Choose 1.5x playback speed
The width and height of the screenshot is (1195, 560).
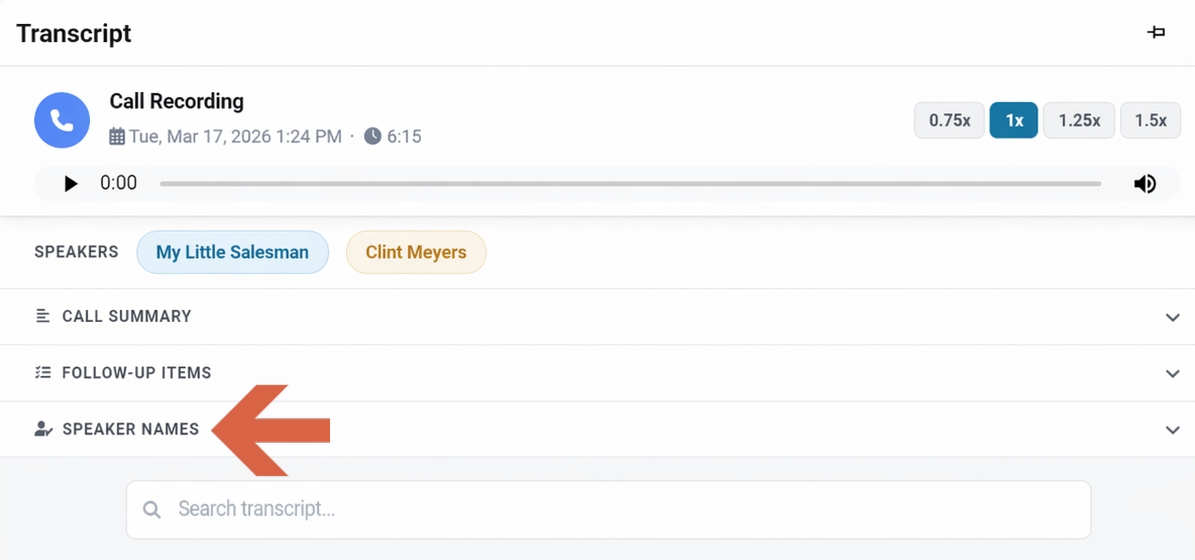coord(1150,120)
